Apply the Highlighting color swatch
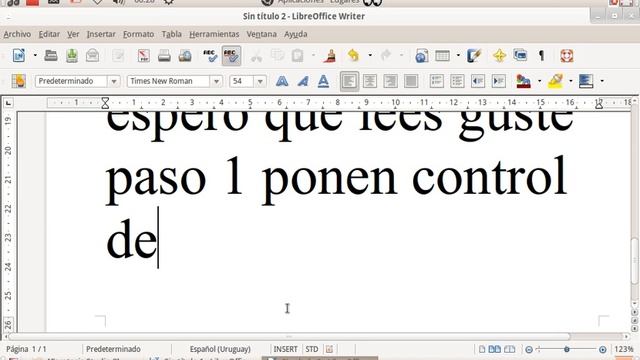Screen dimensions: 640x360 (x=556, y=81)
